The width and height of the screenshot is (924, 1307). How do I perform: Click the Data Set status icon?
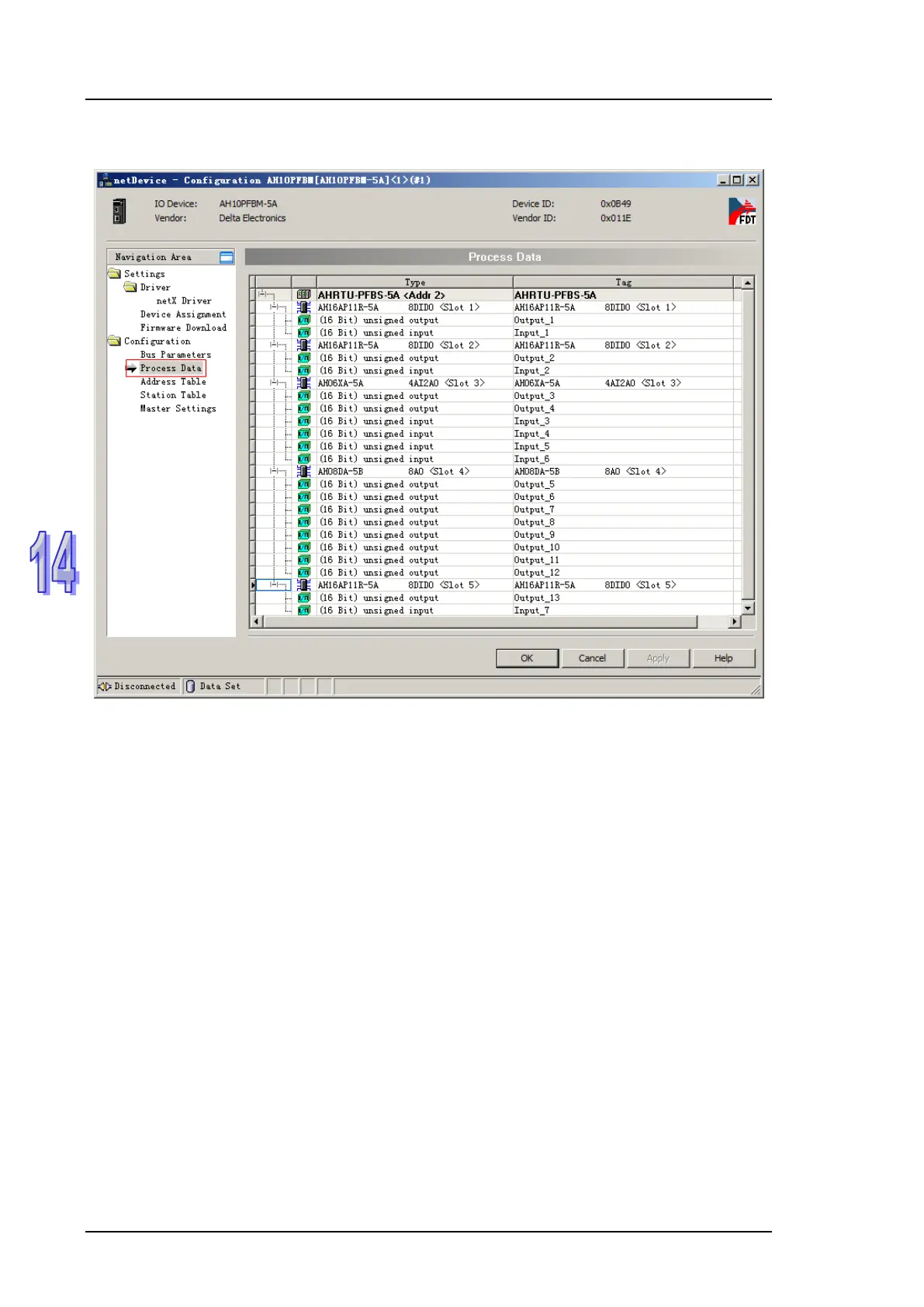coord(191,686)
